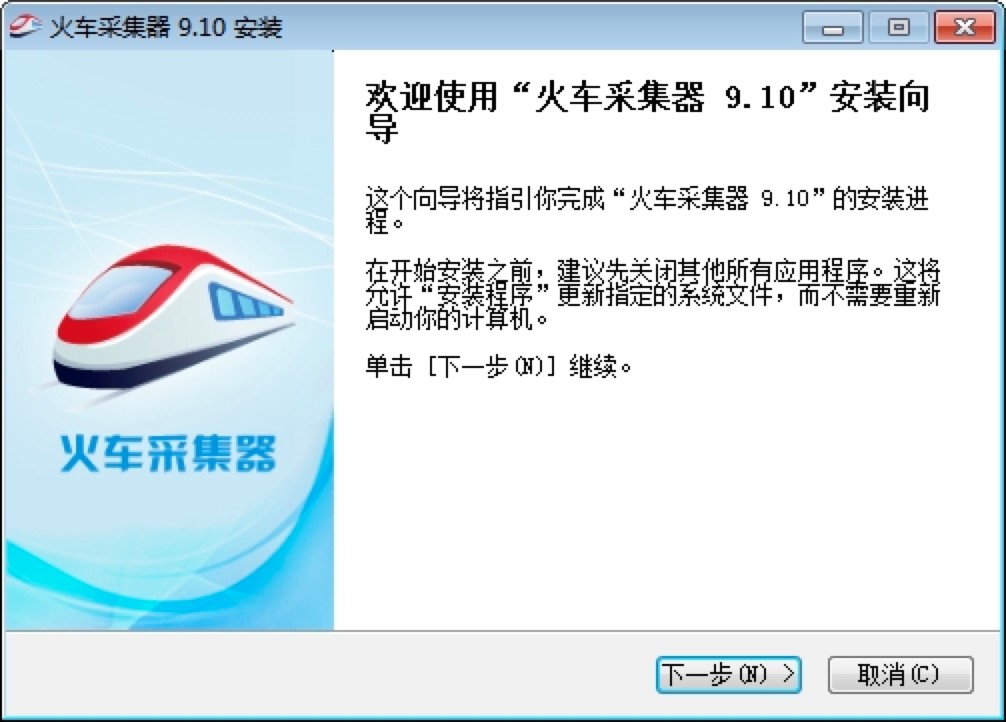Click the gray bottom bar beside 下一步

tap(327, 674)
